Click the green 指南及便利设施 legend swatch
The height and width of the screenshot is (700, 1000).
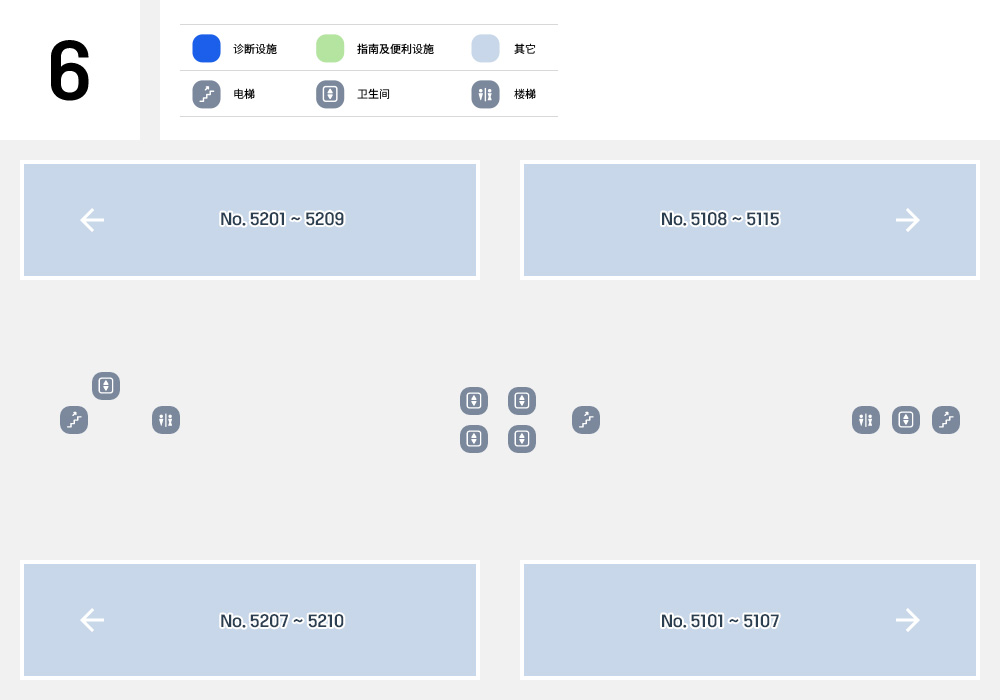point(330,48)
